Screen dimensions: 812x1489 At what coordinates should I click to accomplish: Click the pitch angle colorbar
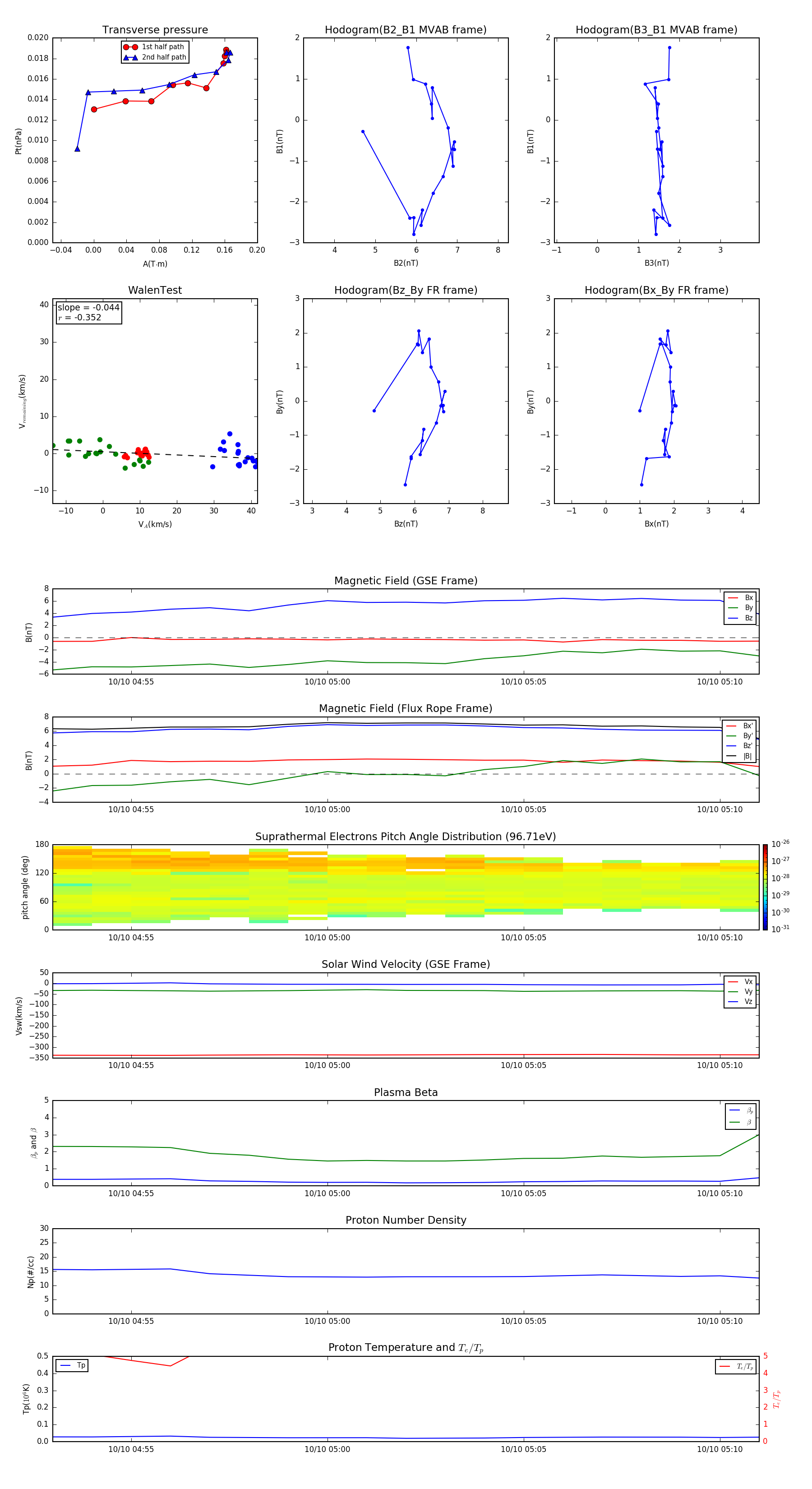tap(765, 887)
